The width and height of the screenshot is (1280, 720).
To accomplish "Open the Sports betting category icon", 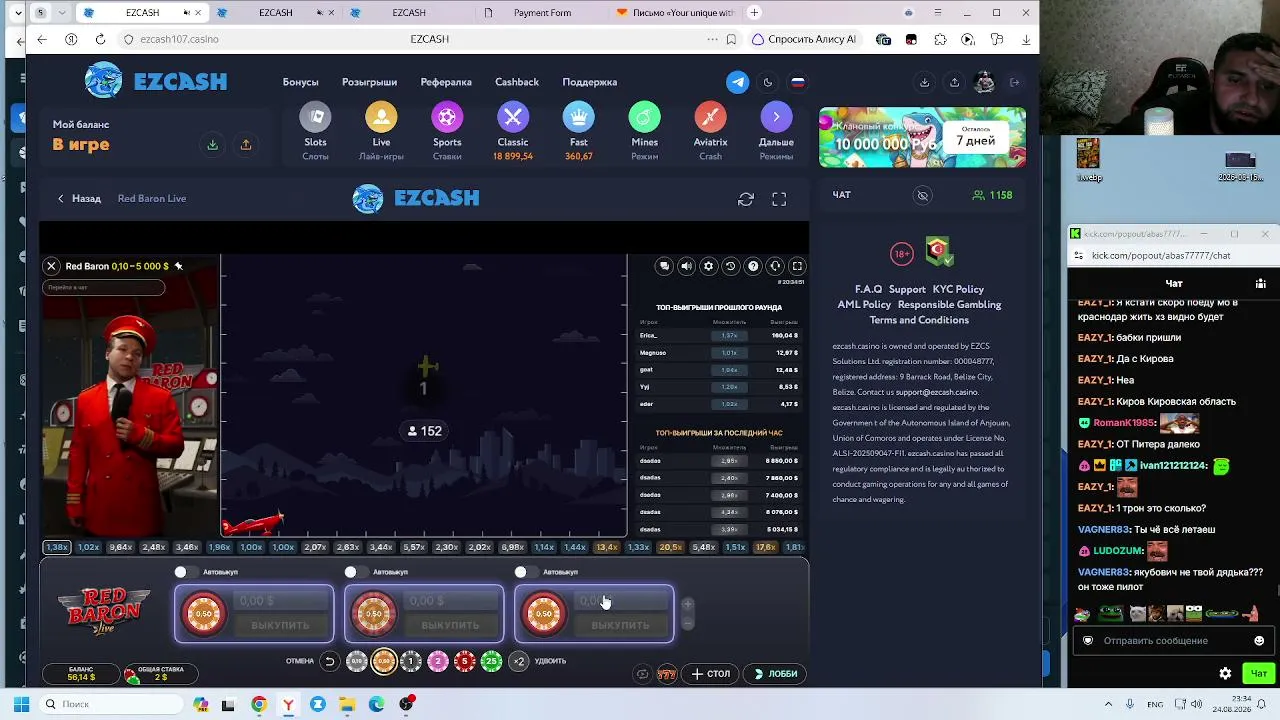I will click(x=447, y=118).
